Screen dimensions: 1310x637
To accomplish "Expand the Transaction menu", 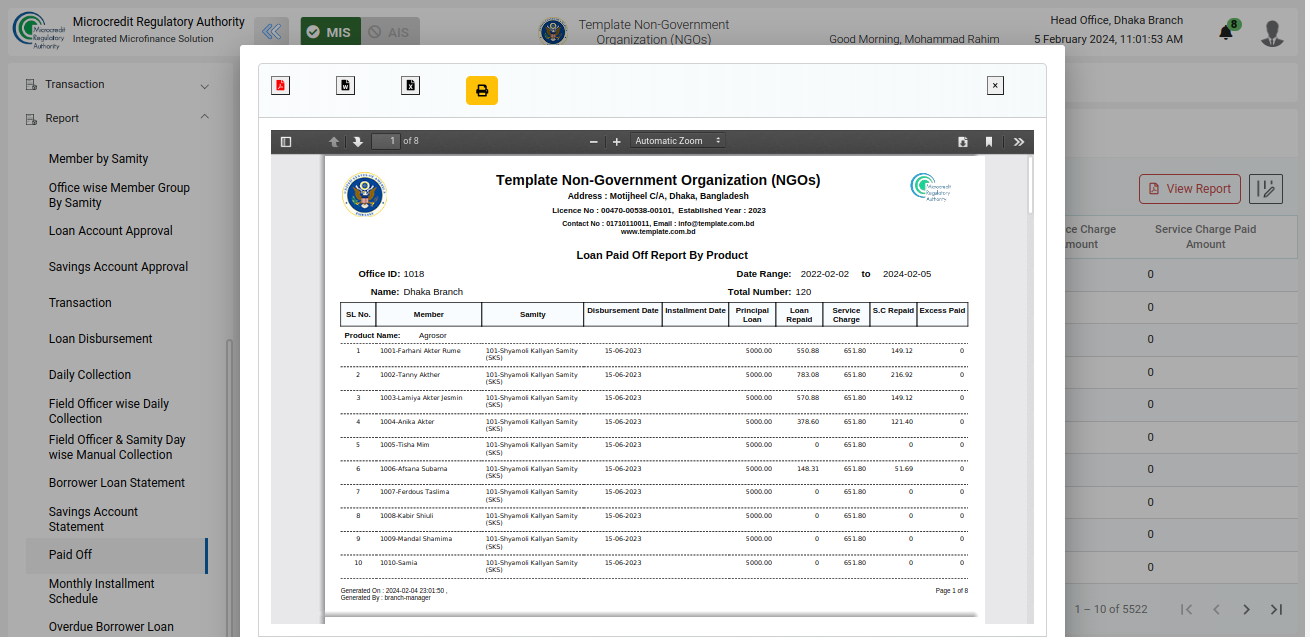I will (118, 84).
